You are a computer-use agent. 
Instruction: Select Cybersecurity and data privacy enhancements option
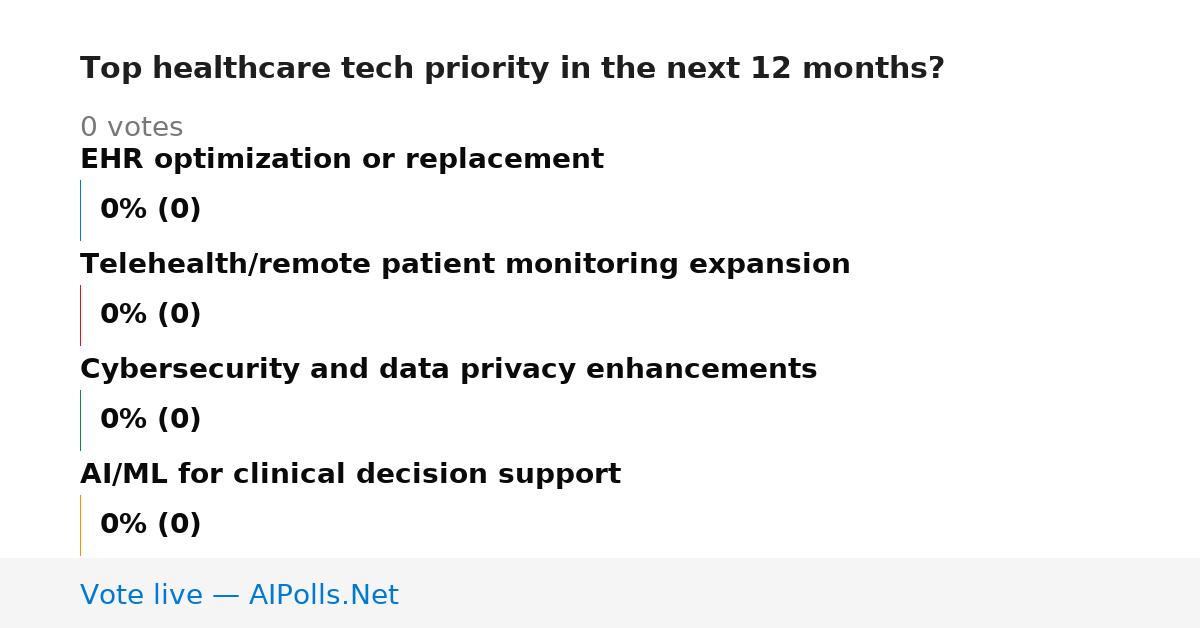click(448, 370)
